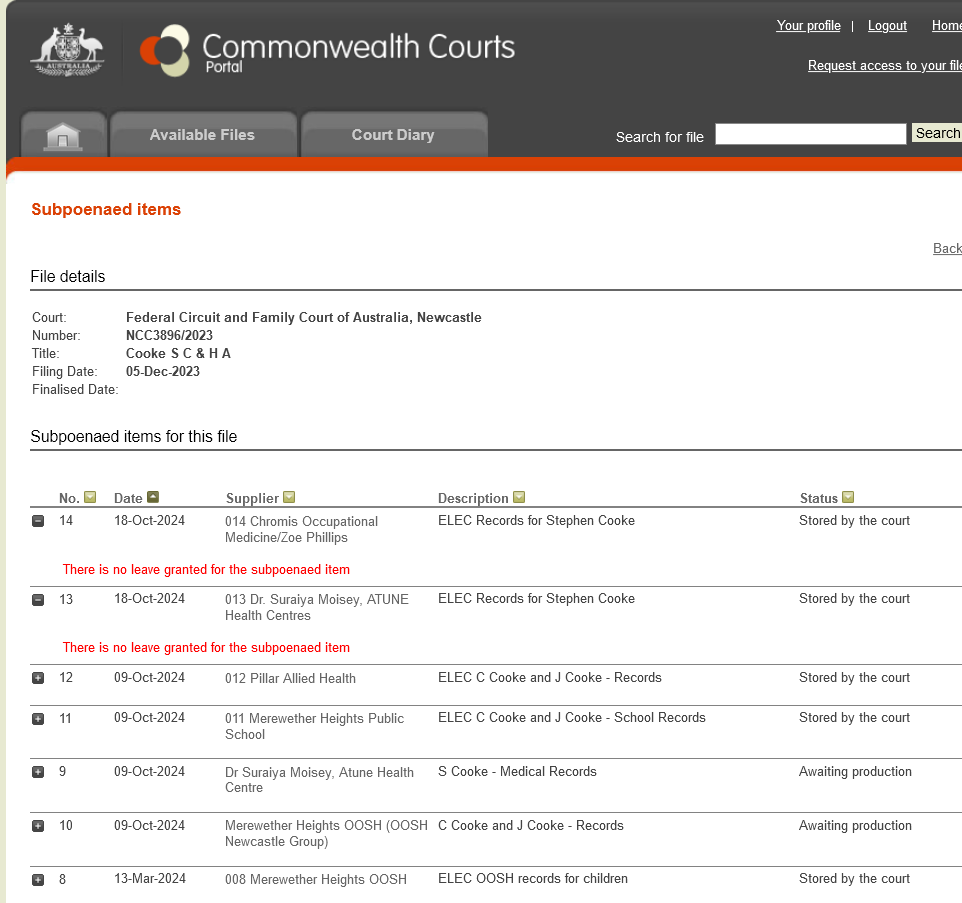The width and height of the screenshot is (962, 903).
Task: Expand item 10 Merewether Heights OOSH row
Action: click(x=38, y=826)
